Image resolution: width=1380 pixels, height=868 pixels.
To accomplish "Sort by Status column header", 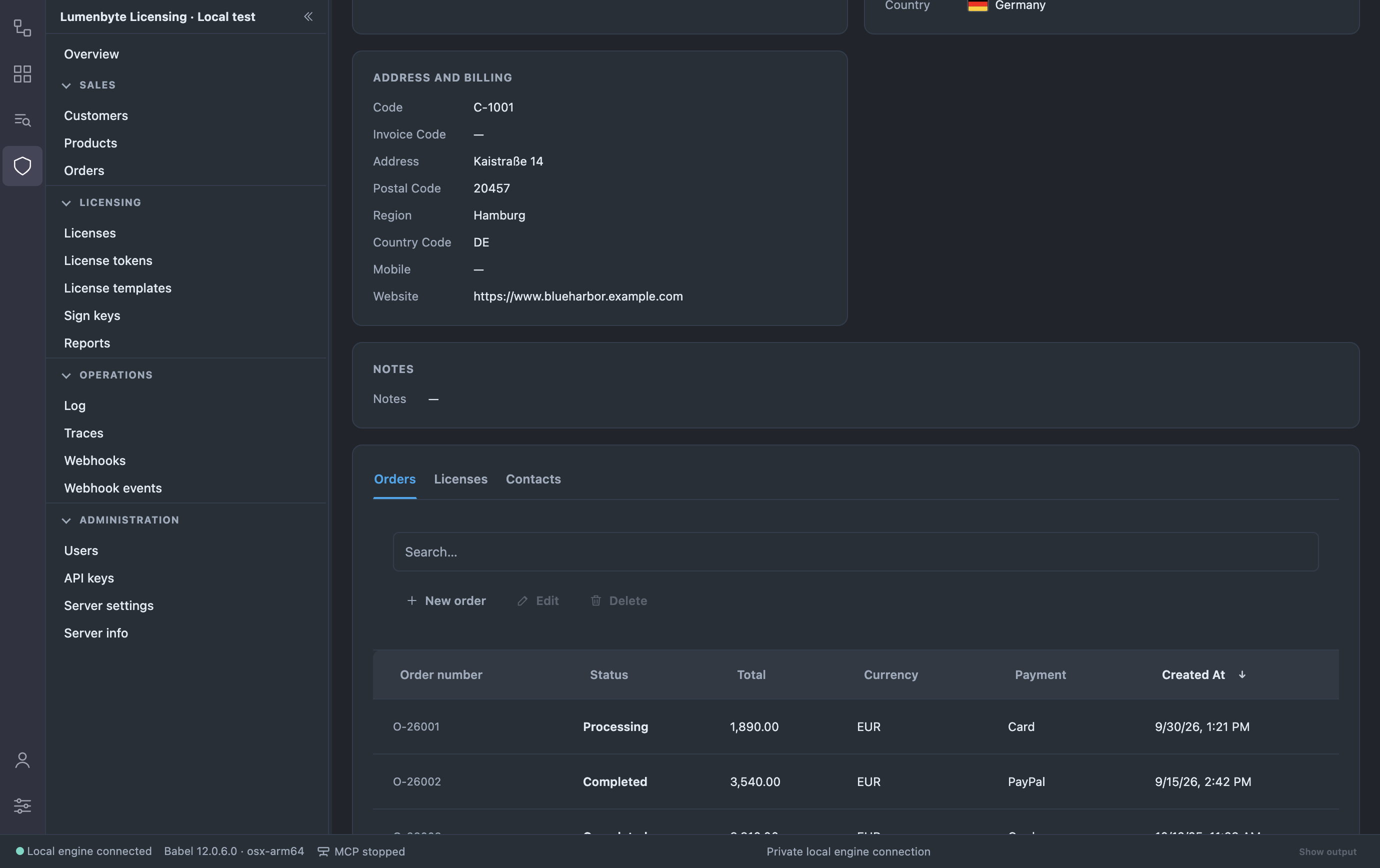I will pyautogui.click(x=608, y=675).
